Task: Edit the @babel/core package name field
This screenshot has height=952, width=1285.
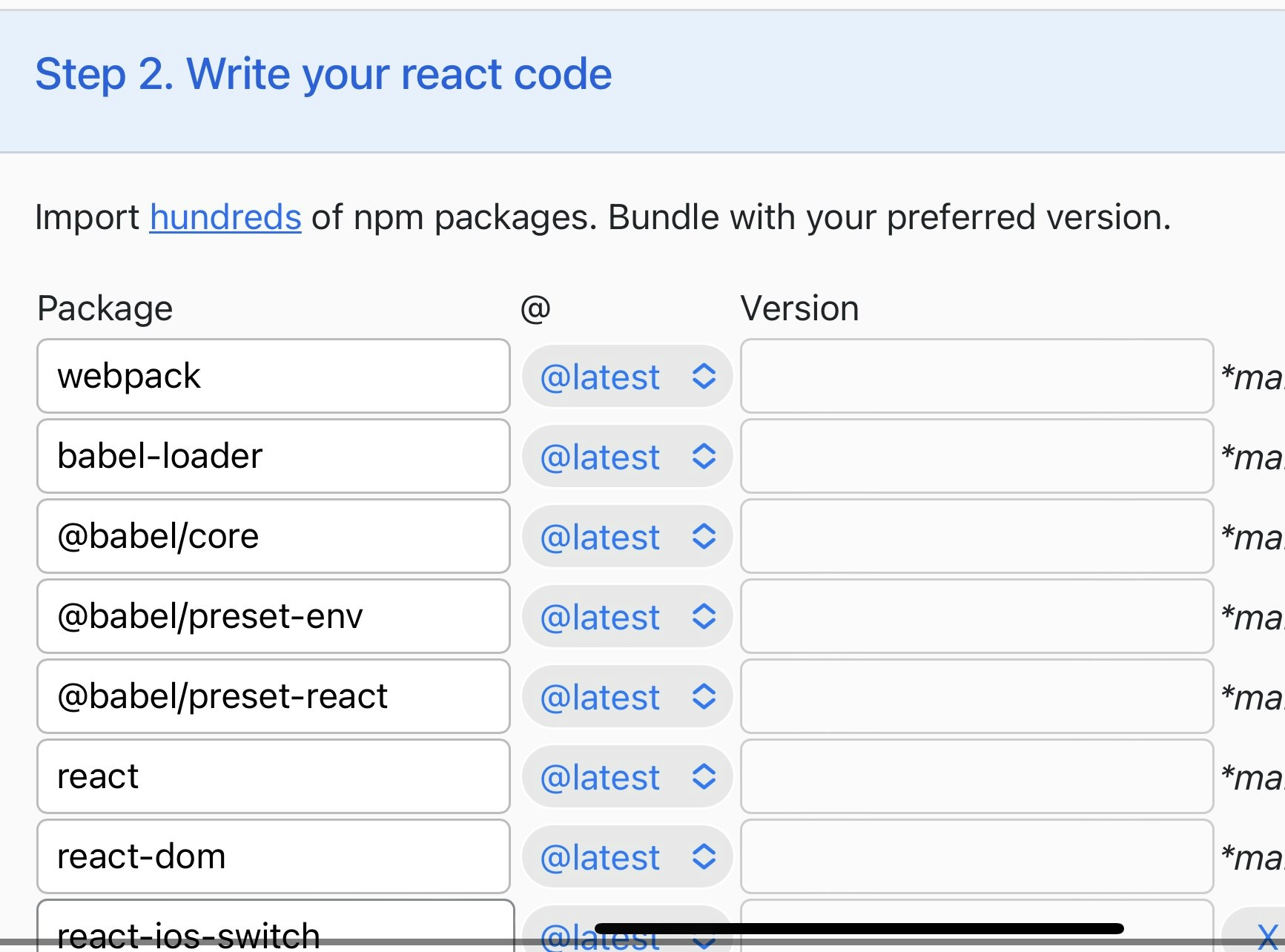Action: click(274, 536)
